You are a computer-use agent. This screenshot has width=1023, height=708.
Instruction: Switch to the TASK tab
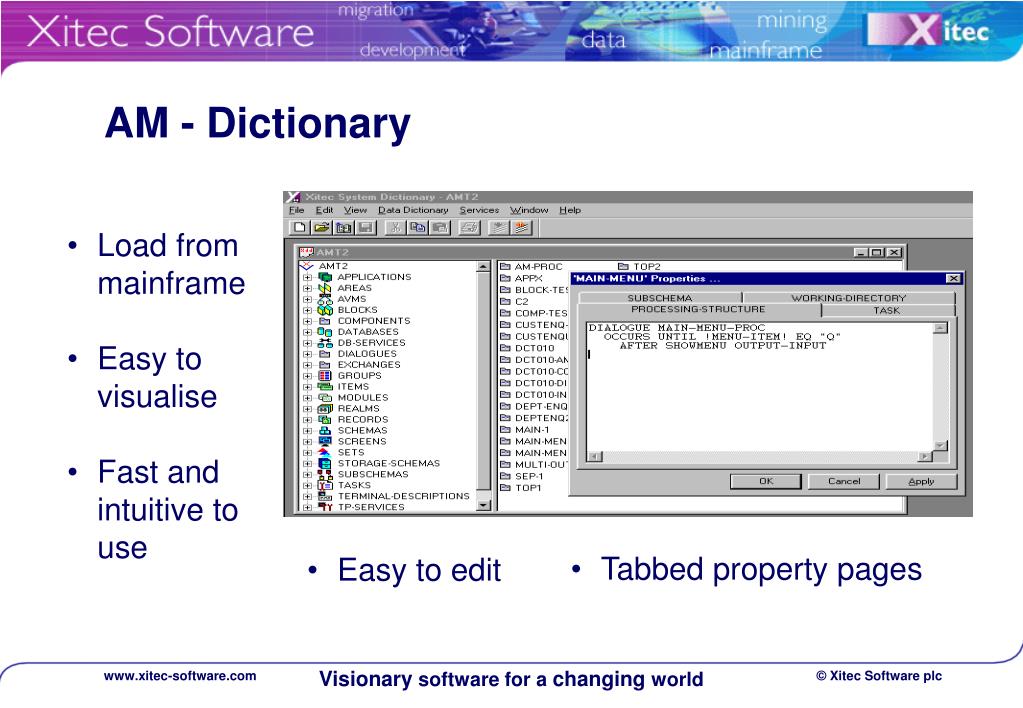[x=887, y=311]
